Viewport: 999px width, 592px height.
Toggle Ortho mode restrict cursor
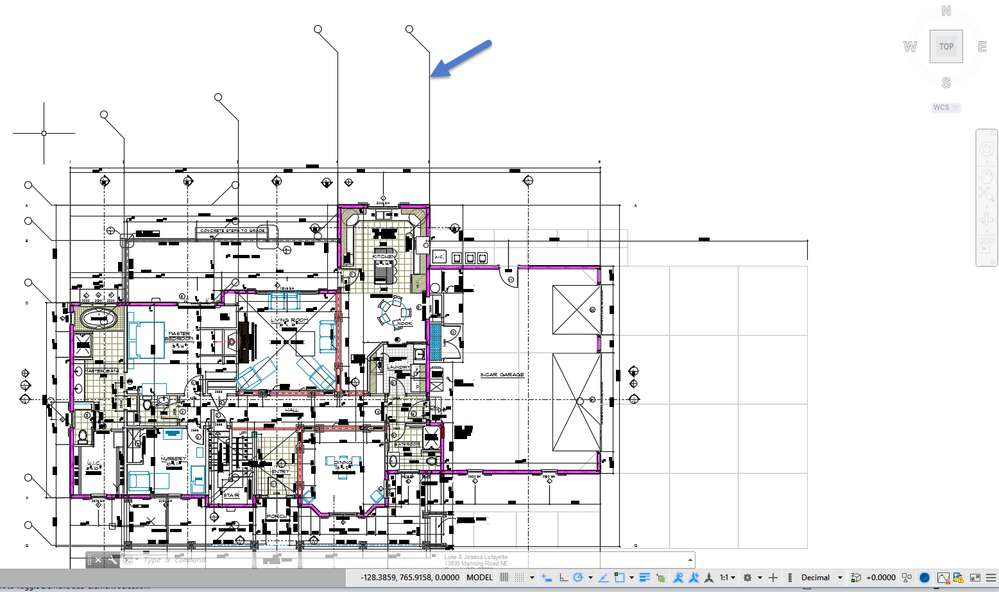click(x=563, y=577)
